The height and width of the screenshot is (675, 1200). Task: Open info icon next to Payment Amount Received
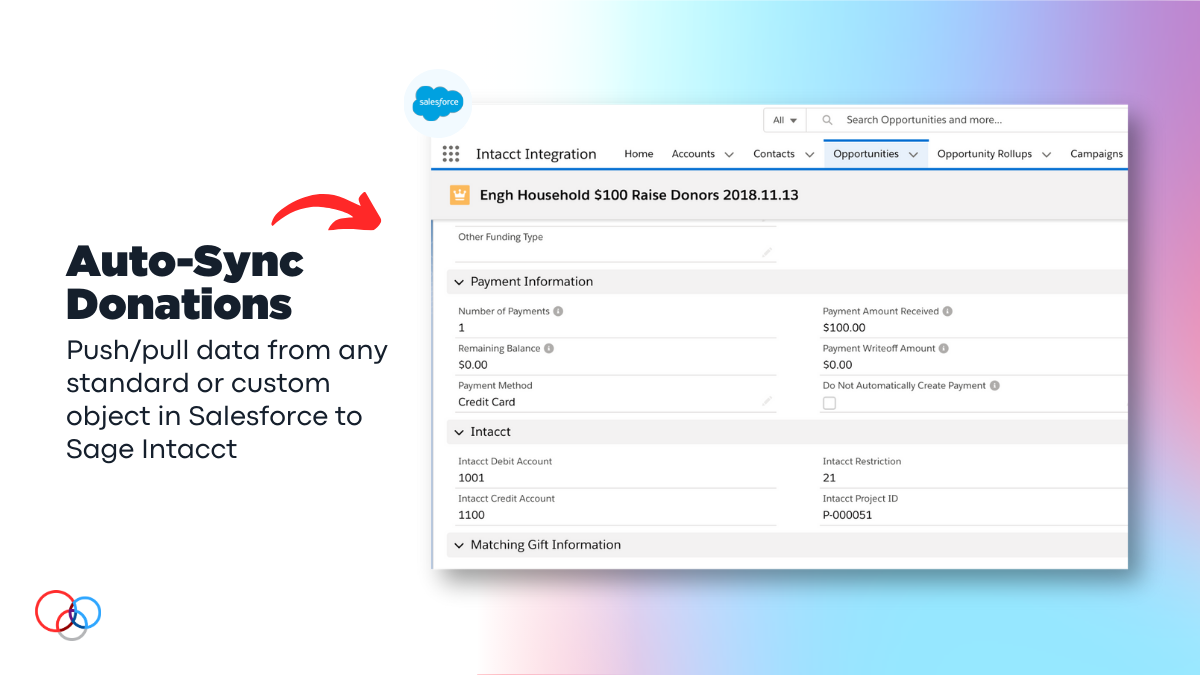(x=947, y=311)
